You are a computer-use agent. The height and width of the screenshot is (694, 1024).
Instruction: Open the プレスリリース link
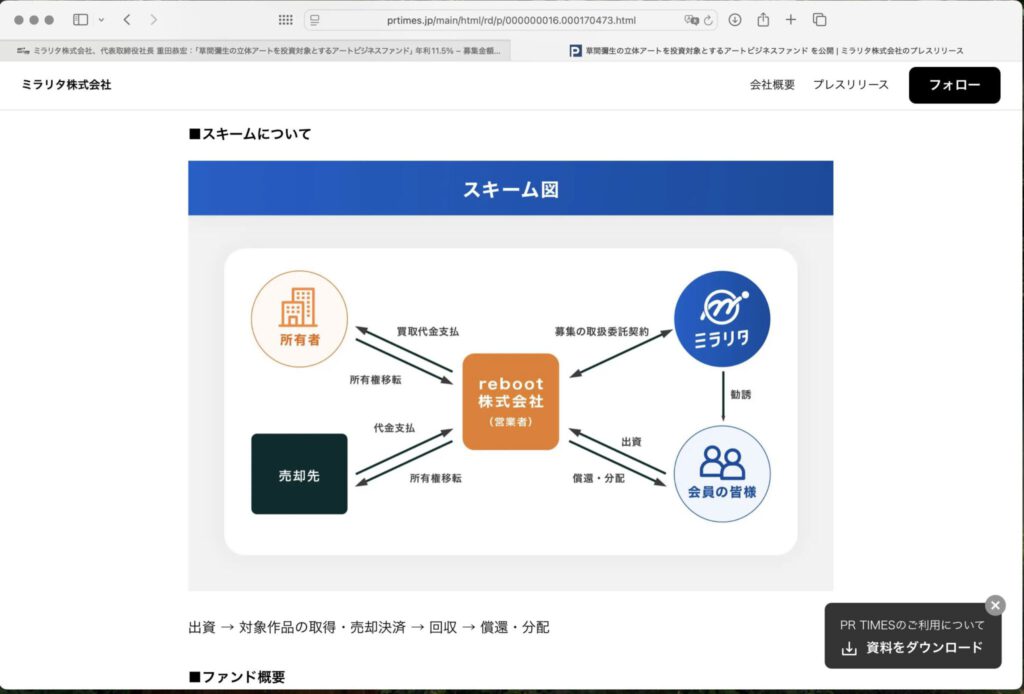coord(850,85)
